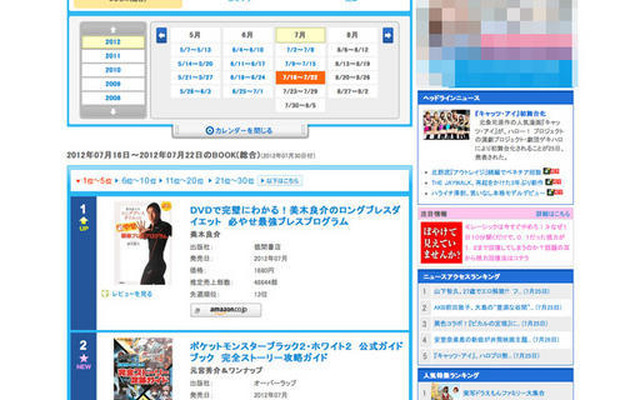640x400 pixels.
Task: Open news access ranking item 3 黒色コラボ
Action: pyautogui.click(x=490, y=324)
